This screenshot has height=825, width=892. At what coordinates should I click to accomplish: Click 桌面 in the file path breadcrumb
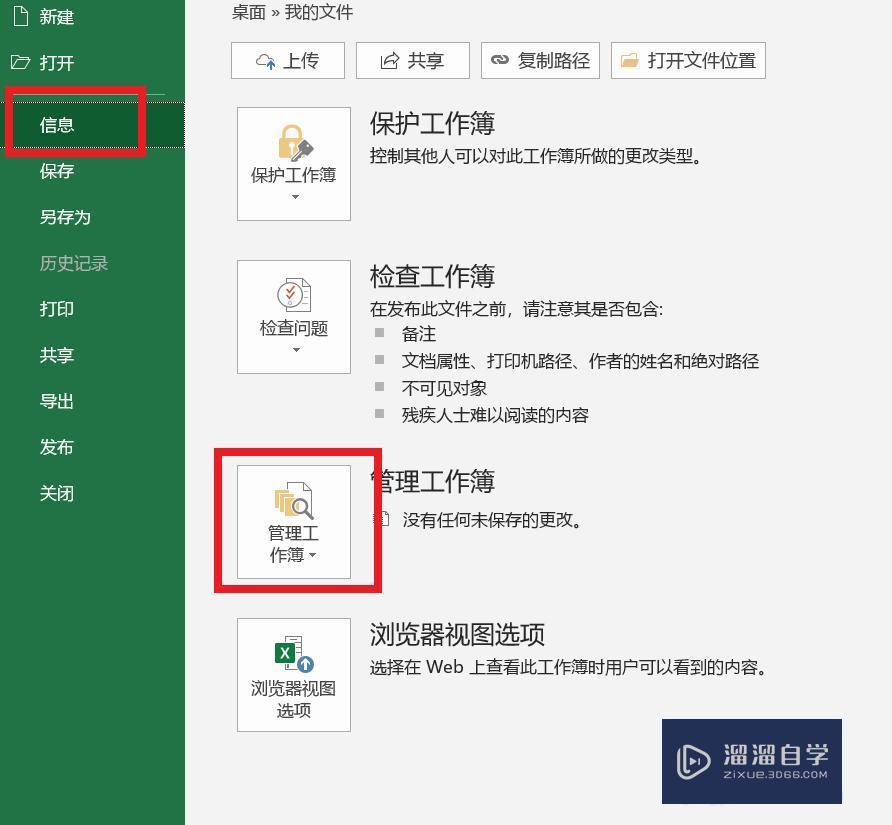(x=249, y=12)
